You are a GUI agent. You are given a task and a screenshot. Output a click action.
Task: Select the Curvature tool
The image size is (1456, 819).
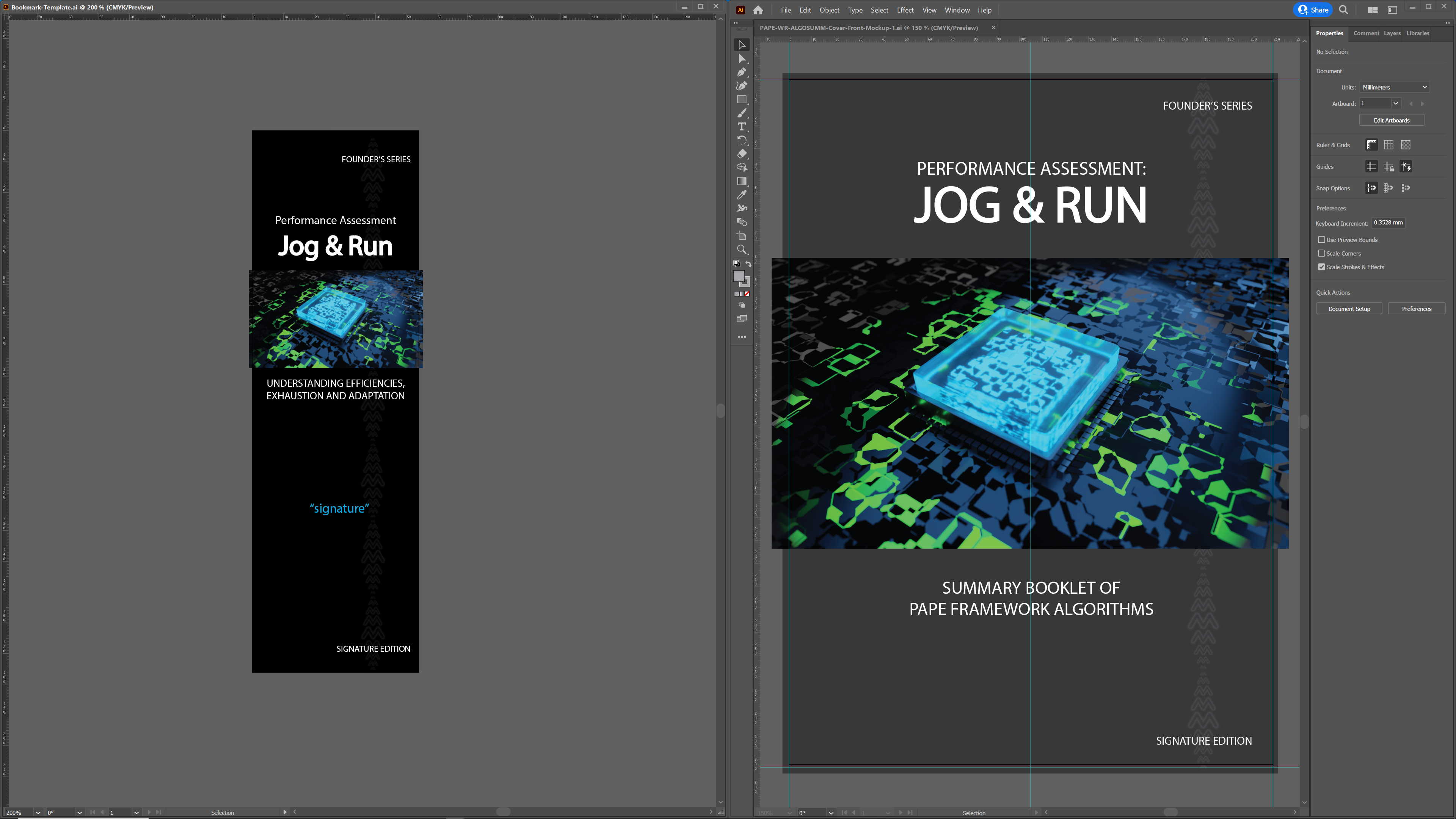click(742, 86)
